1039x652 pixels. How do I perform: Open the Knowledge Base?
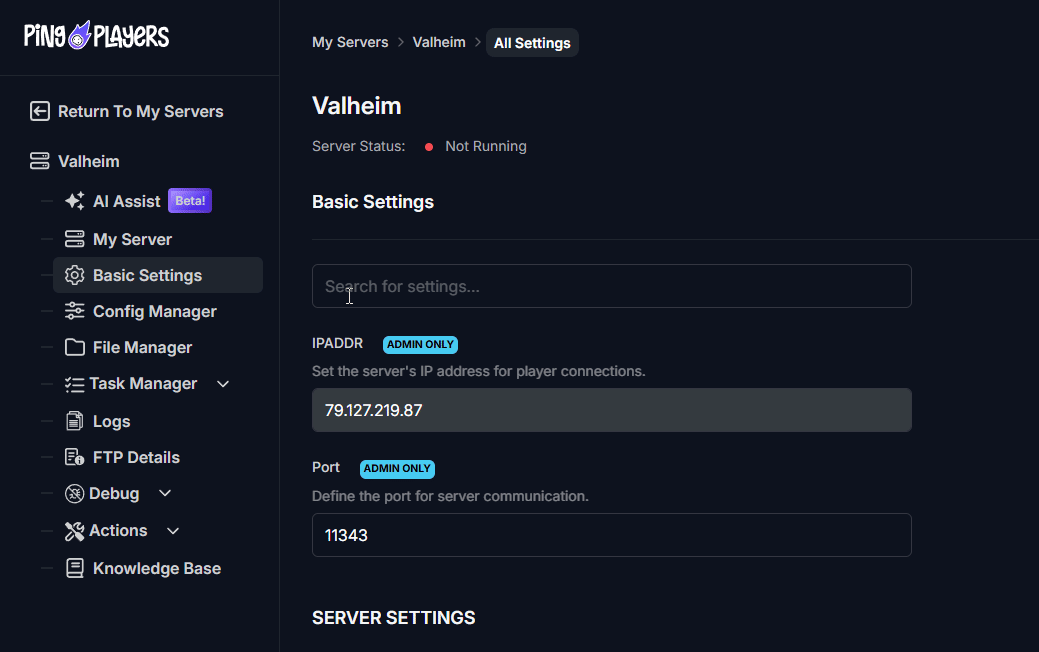click(157, 568)
